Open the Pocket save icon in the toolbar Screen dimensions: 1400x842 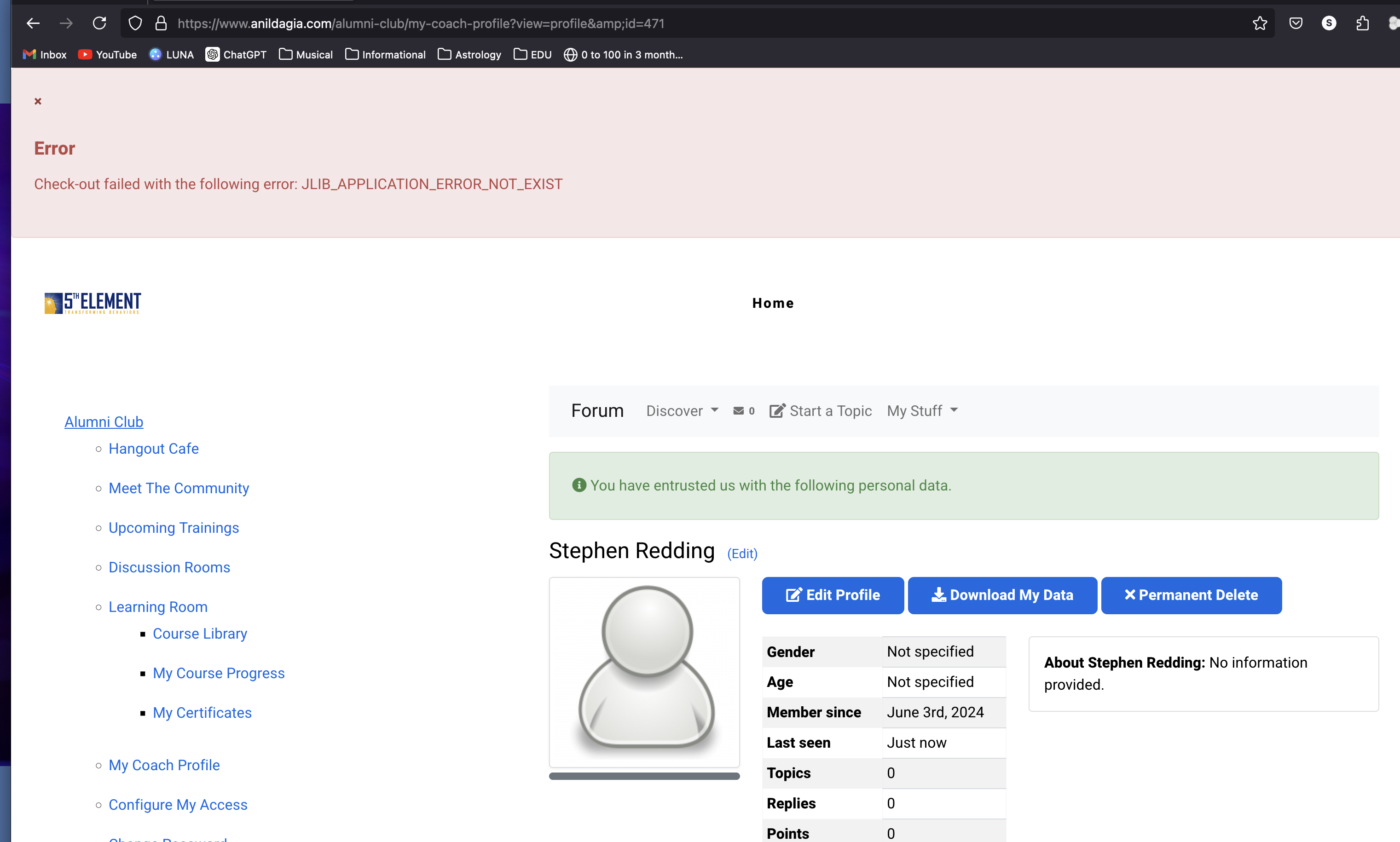1295,23
